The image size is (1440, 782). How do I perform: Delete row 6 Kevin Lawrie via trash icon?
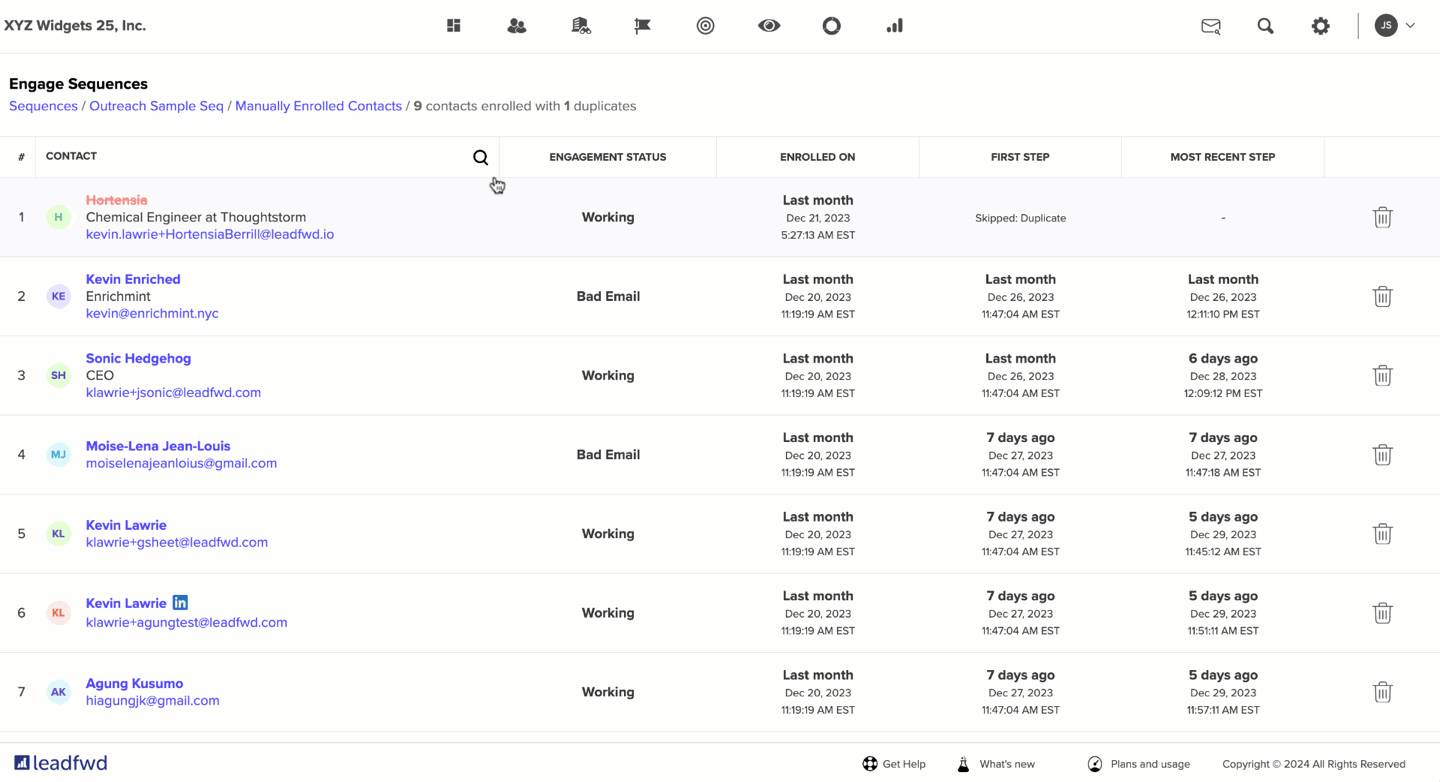(1382, 612)
